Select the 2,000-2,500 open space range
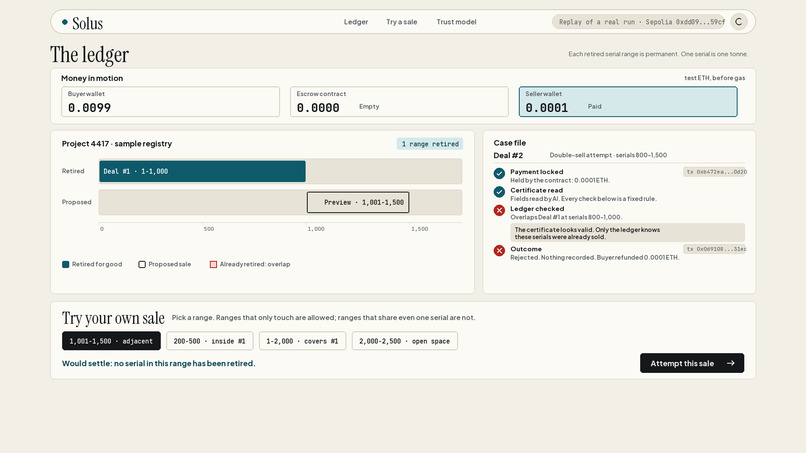 [405, 341]
